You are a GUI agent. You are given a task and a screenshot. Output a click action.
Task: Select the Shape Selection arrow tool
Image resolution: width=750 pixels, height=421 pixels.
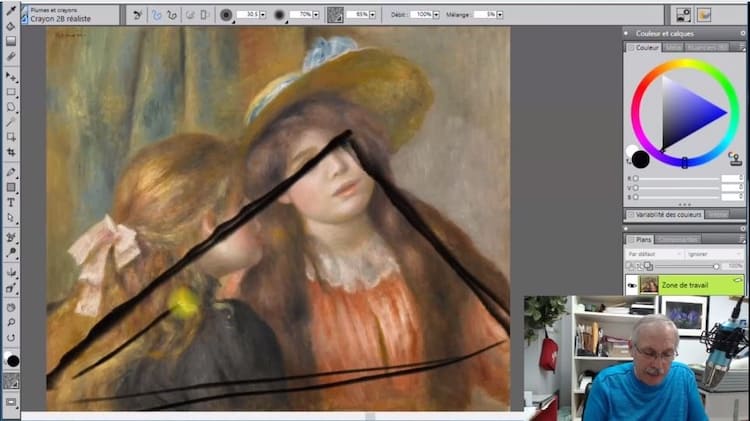[x=11, y=218]
